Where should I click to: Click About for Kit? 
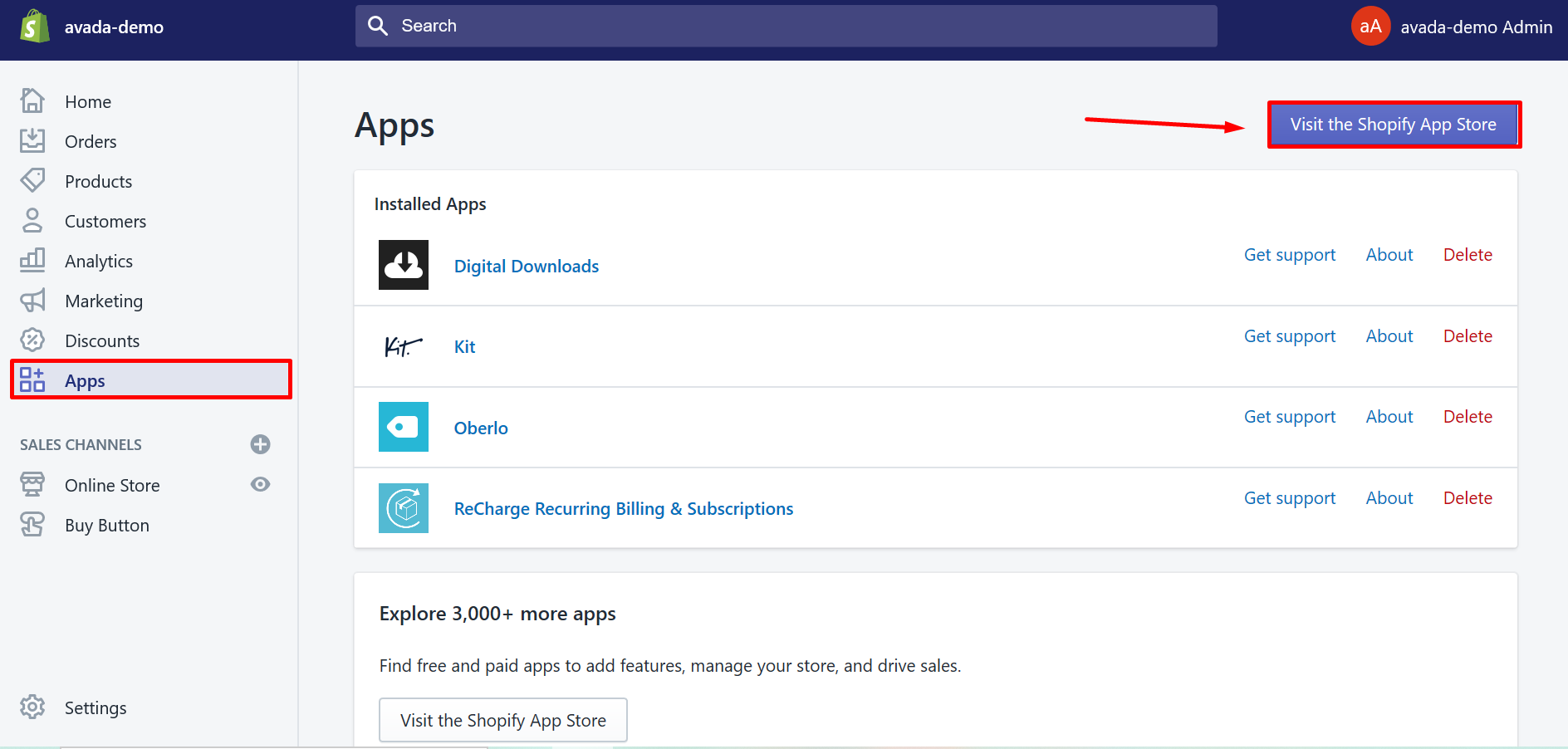[1389, 336]
